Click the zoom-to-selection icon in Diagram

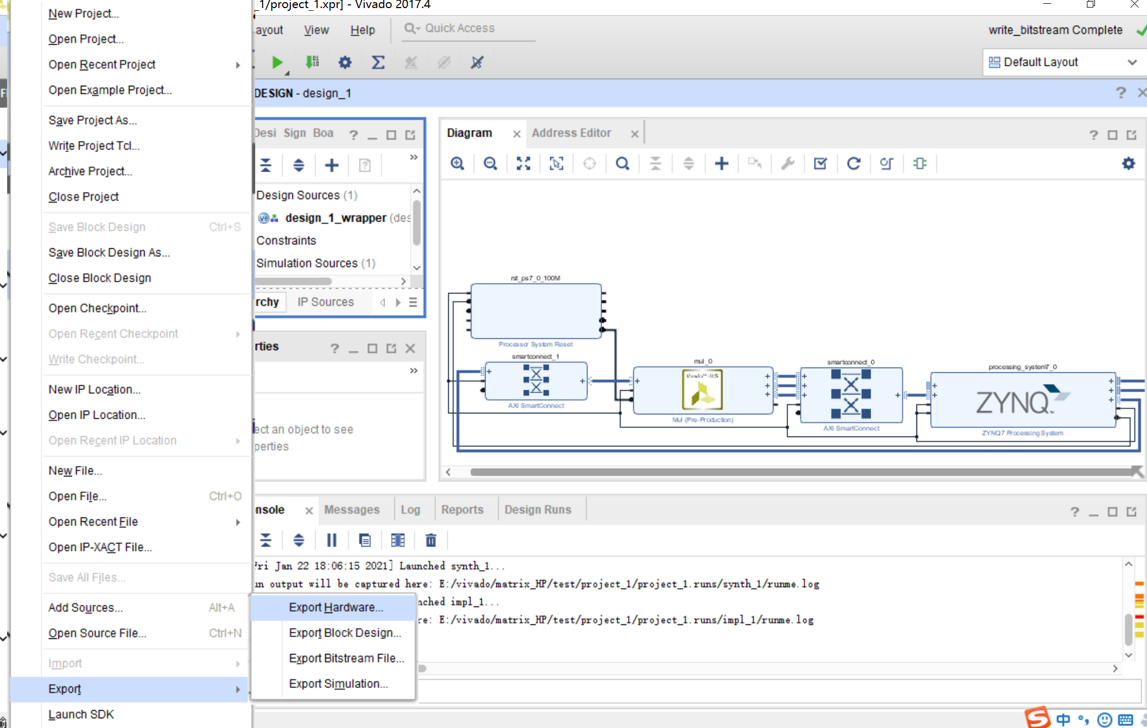[556, 163]
